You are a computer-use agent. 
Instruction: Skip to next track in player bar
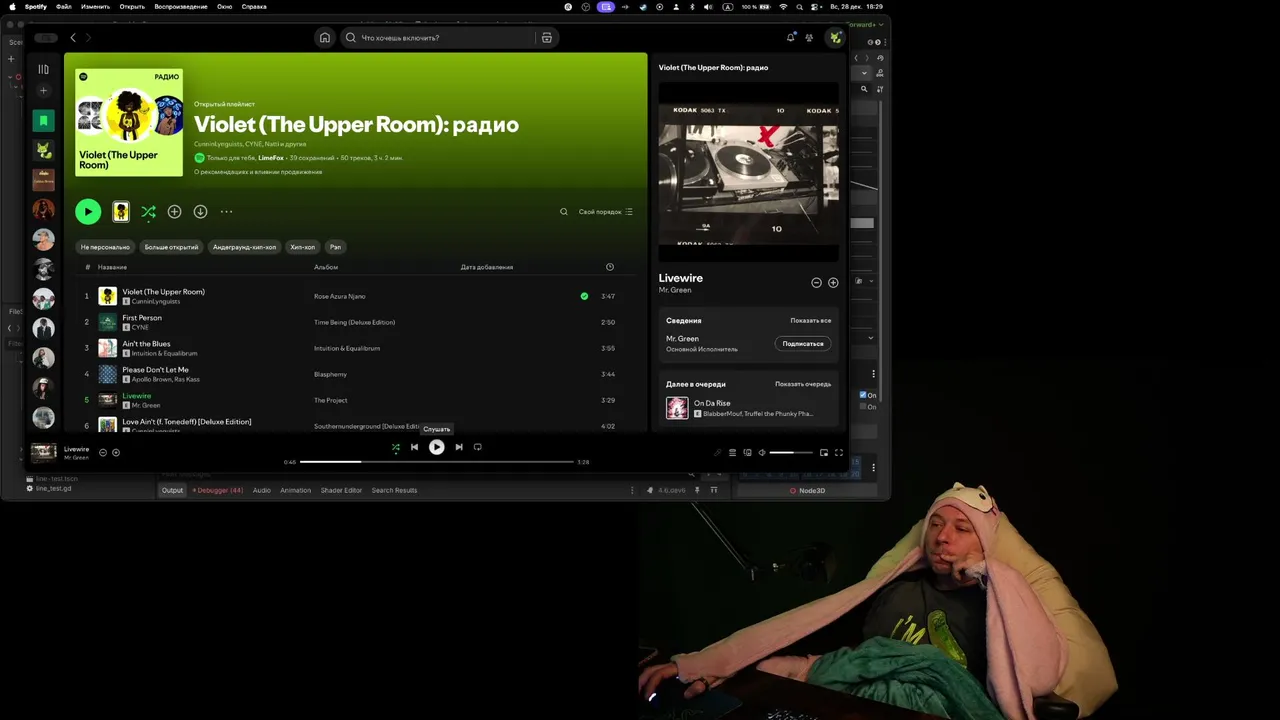(x=459, y=447)
